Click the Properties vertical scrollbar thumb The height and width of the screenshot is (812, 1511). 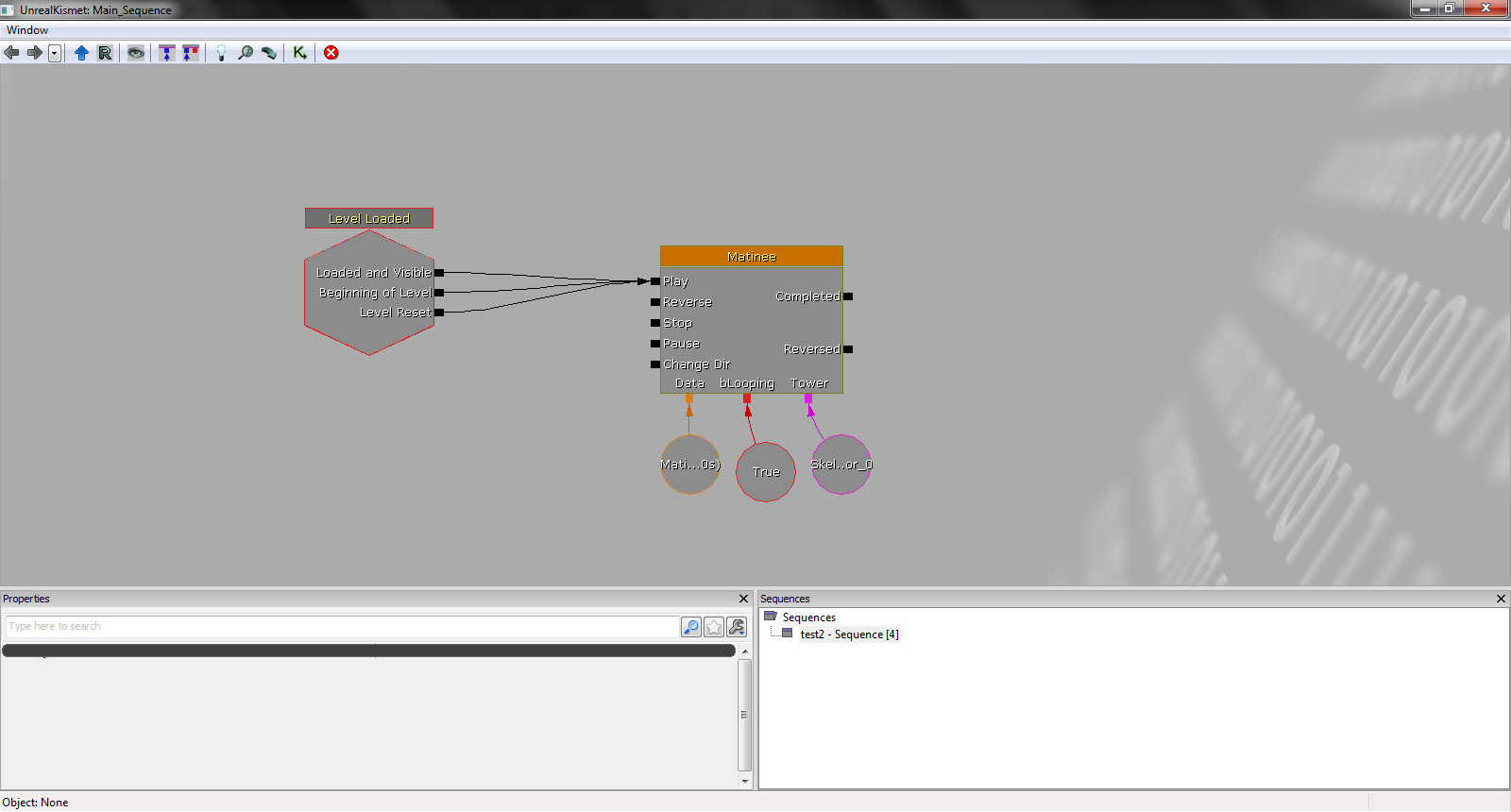click(745, 715)
